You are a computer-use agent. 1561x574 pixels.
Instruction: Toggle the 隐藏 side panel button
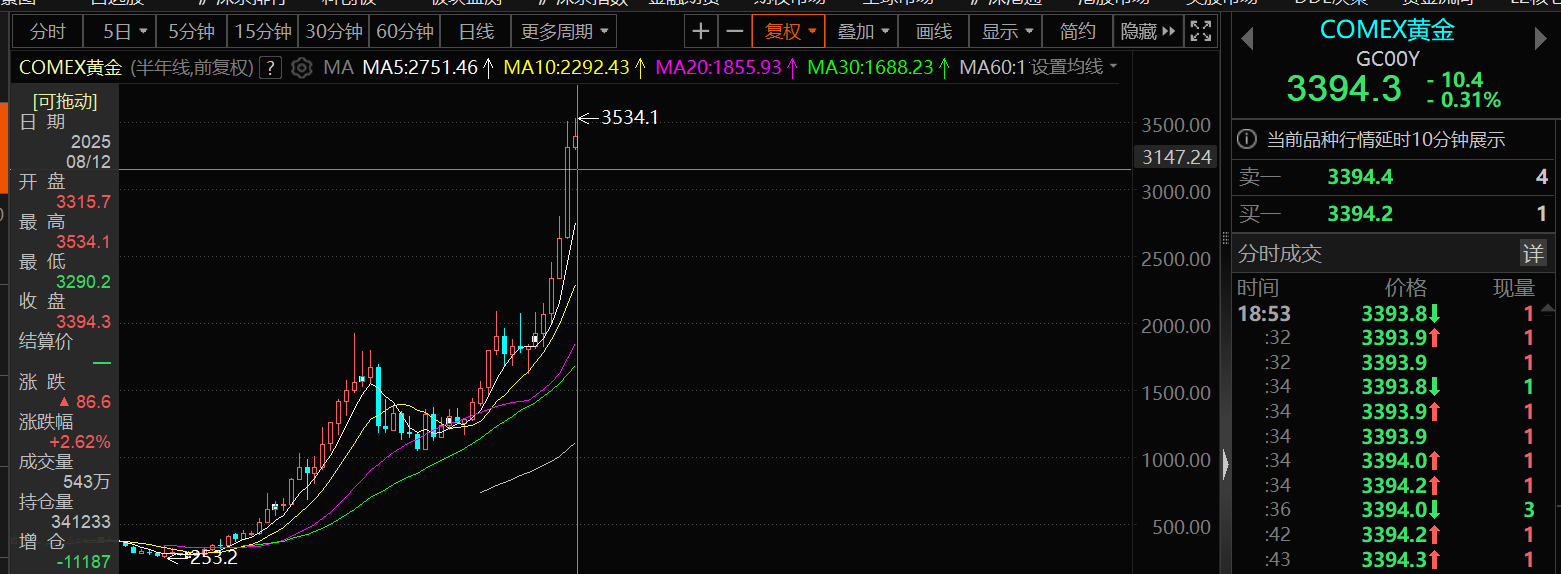pos(1147,32)
